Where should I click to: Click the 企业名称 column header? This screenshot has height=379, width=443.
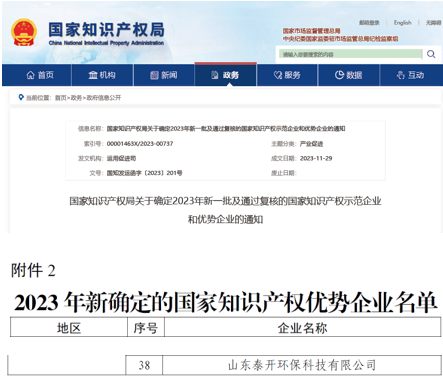[303, 328]
